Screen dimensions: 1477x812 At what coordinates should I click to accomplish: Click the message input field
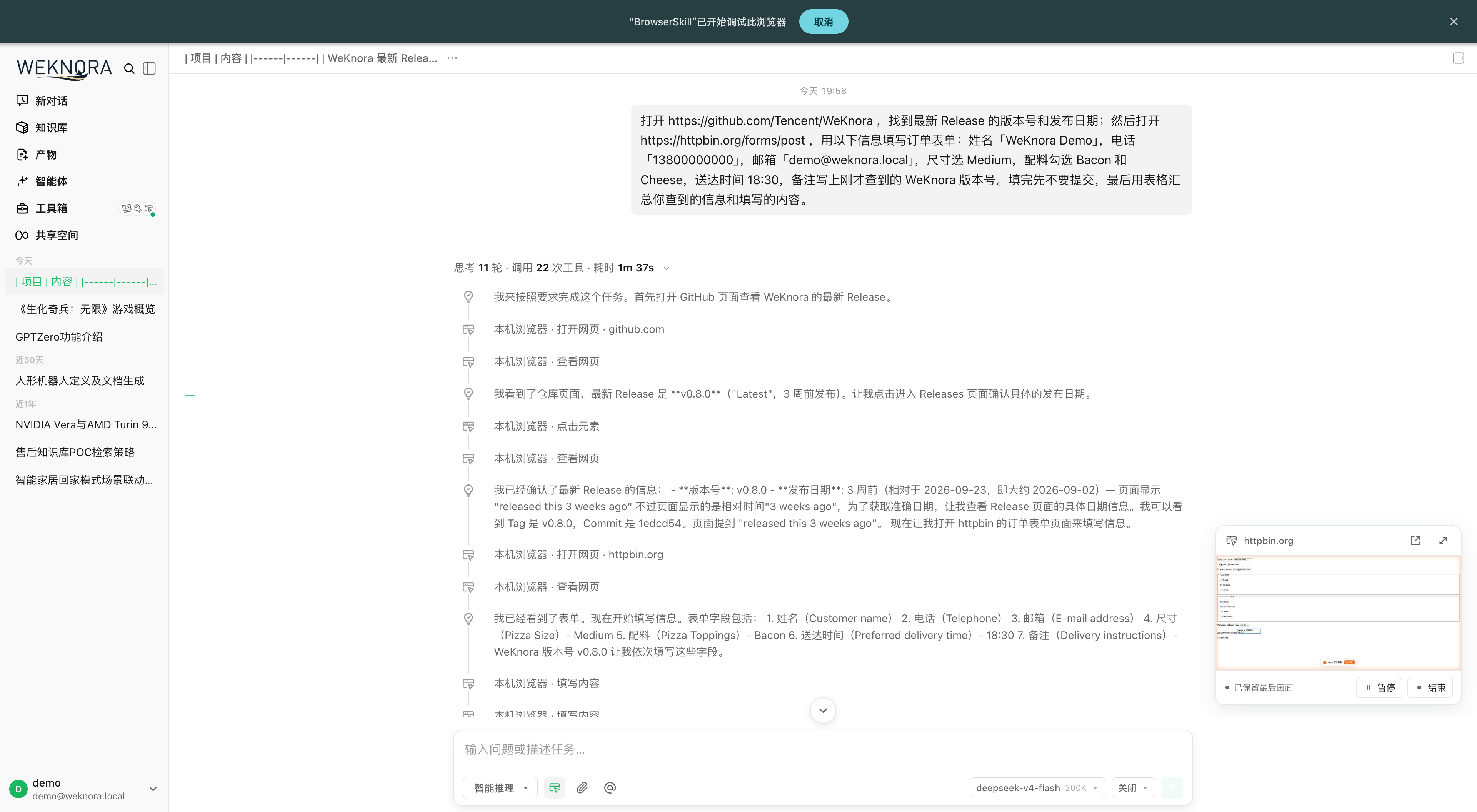click(x=823, y=750)
